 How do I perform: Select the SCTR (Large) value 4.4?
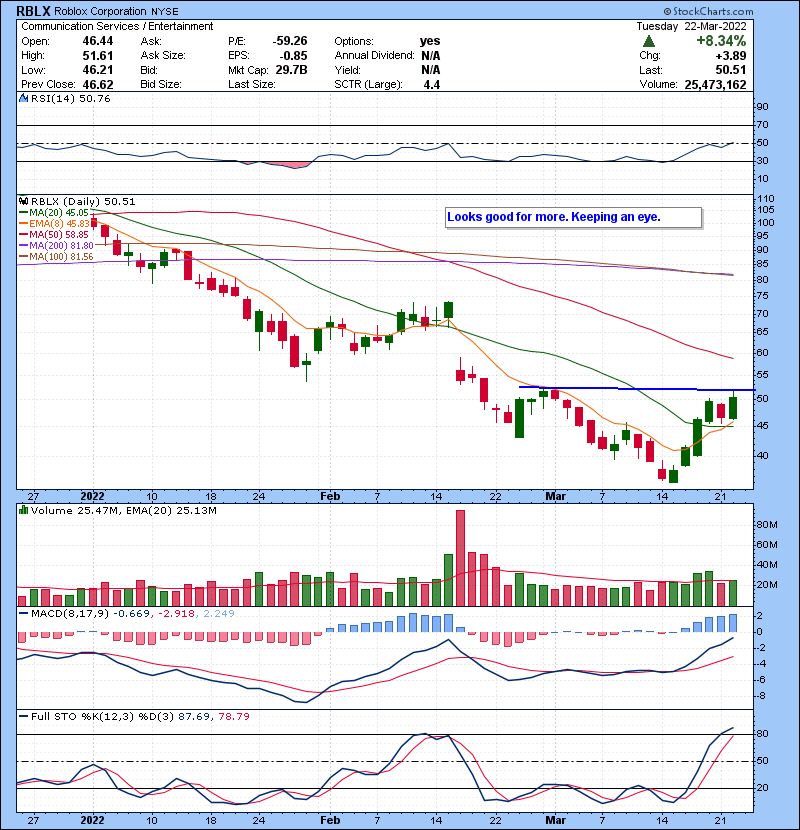pos(432,85)
